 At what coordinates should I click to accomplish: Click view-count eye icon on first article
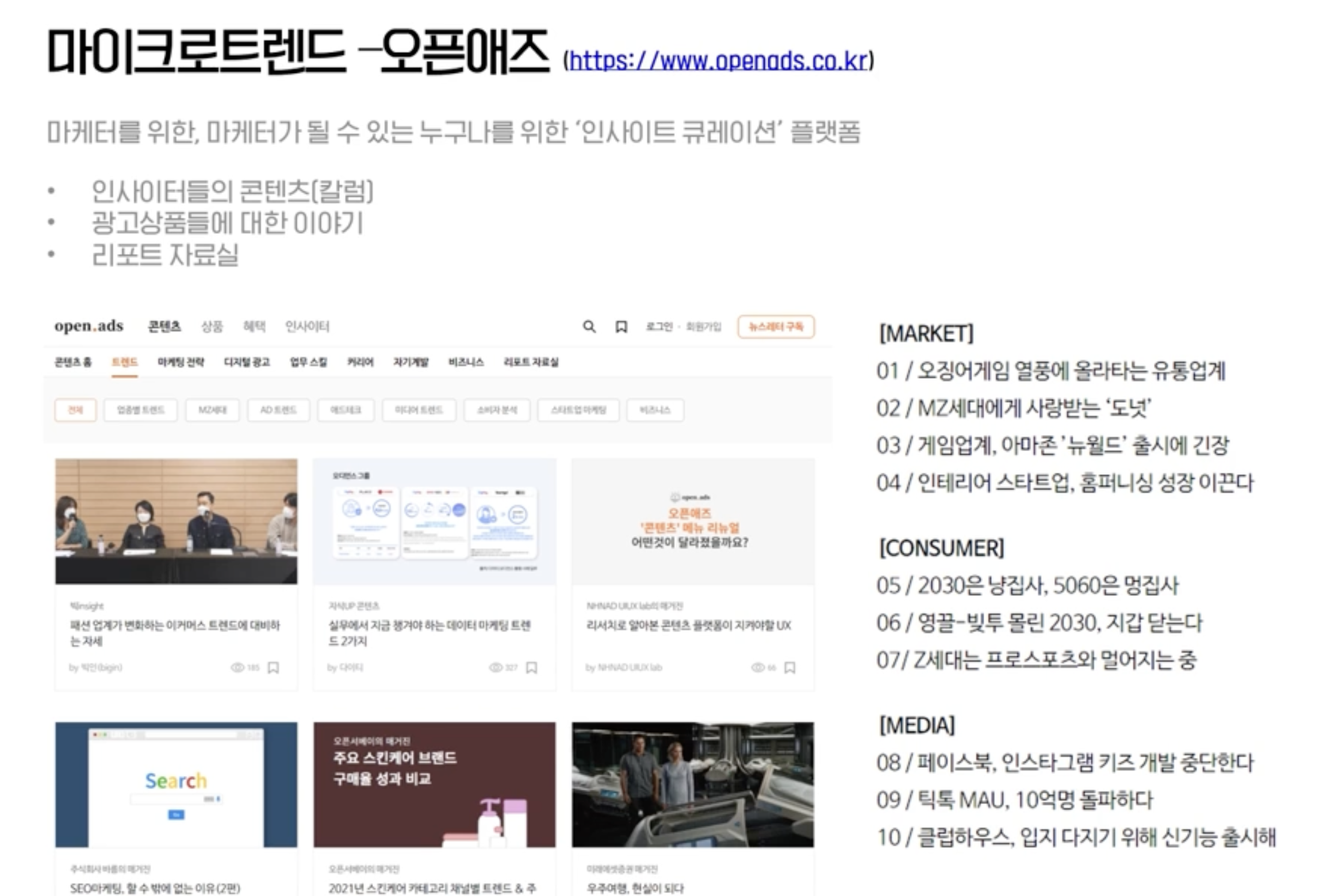tap(237, 667)
